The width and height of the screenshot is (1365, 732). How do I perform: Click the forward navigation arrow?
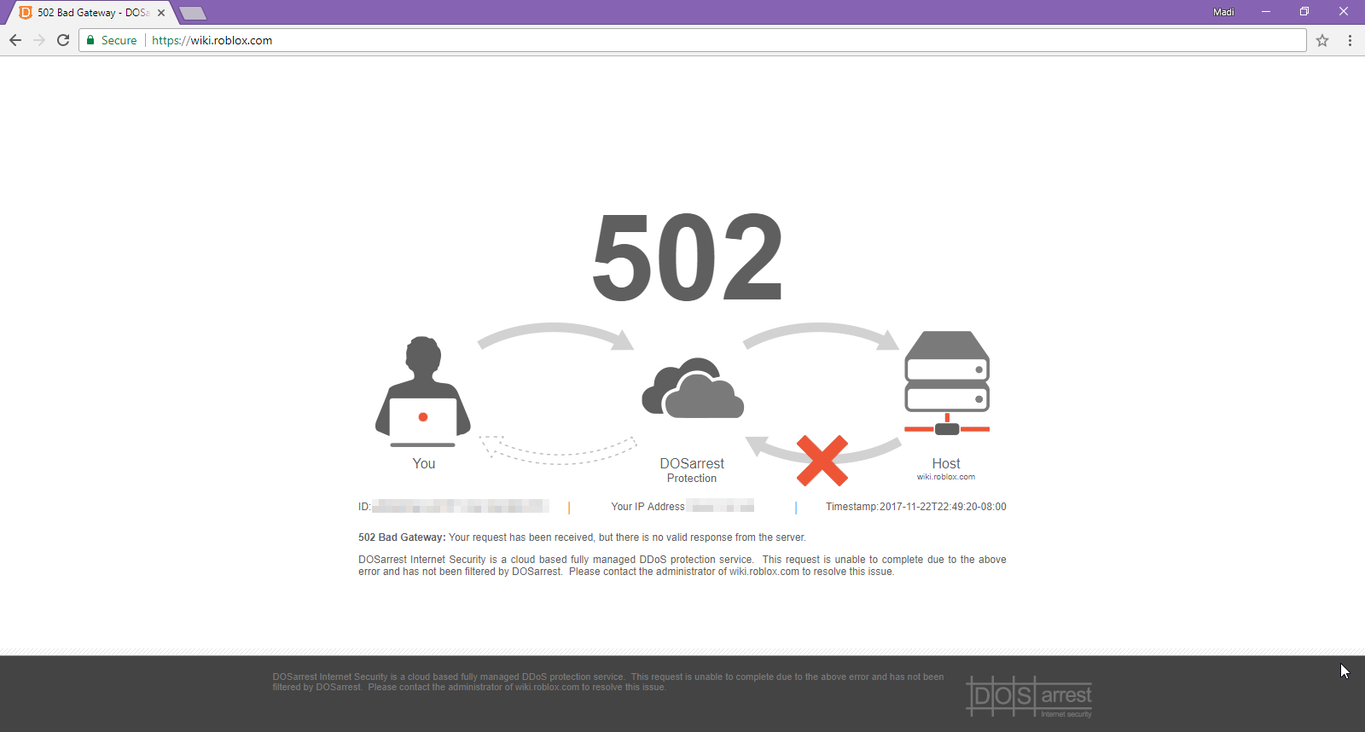point(38,40)
